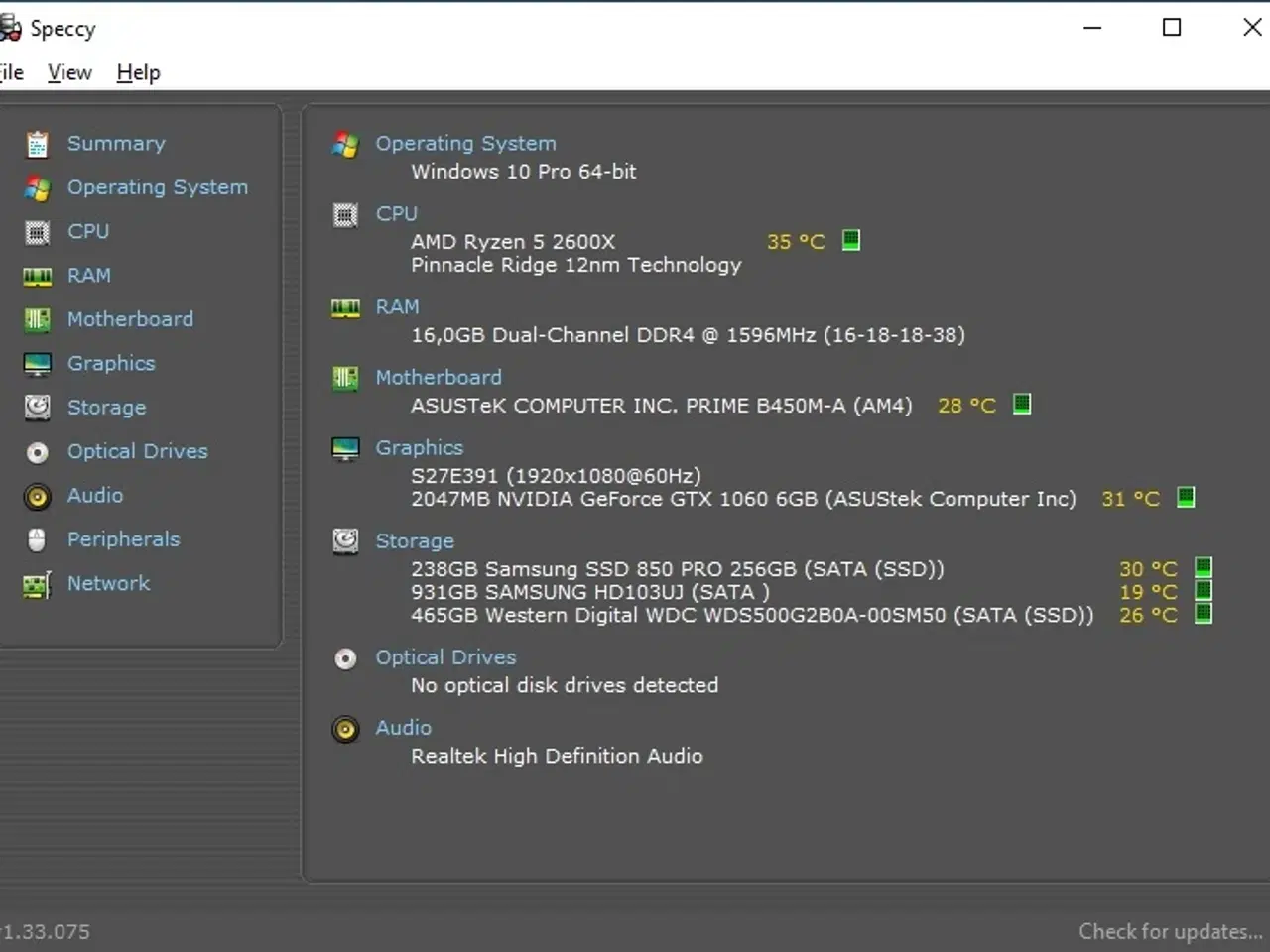Image resolution: width=1270 pixels, height=952 pixels.
Task: Click the 16,0GB Dual-Channel DDR4 line
Action: (688, 335)
